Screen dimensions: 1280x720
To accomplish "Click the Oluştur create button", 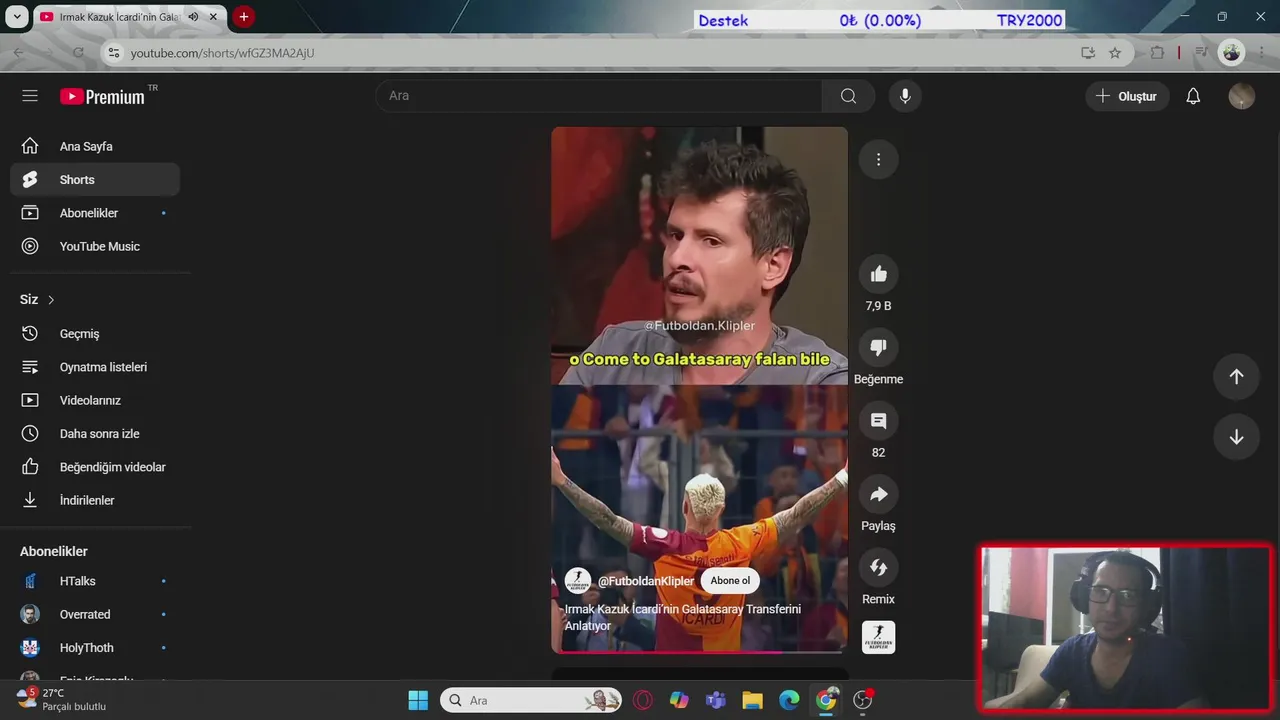I will coord(1126,96).
